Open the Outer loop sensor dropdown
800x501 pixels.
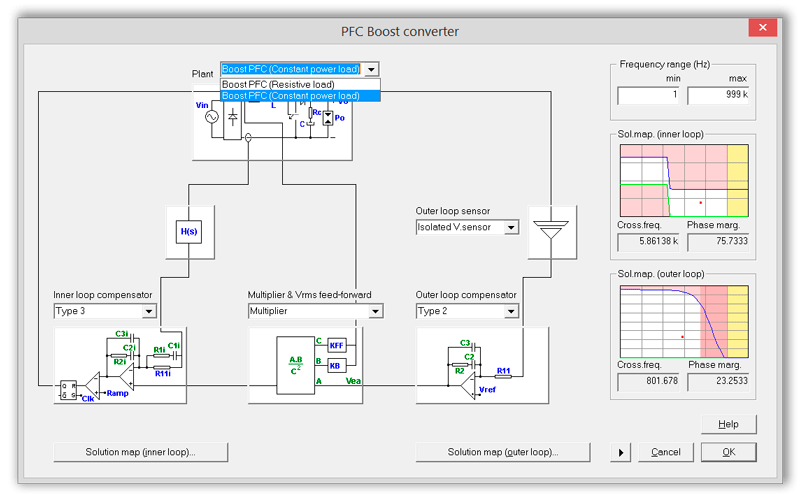[511, 227]
